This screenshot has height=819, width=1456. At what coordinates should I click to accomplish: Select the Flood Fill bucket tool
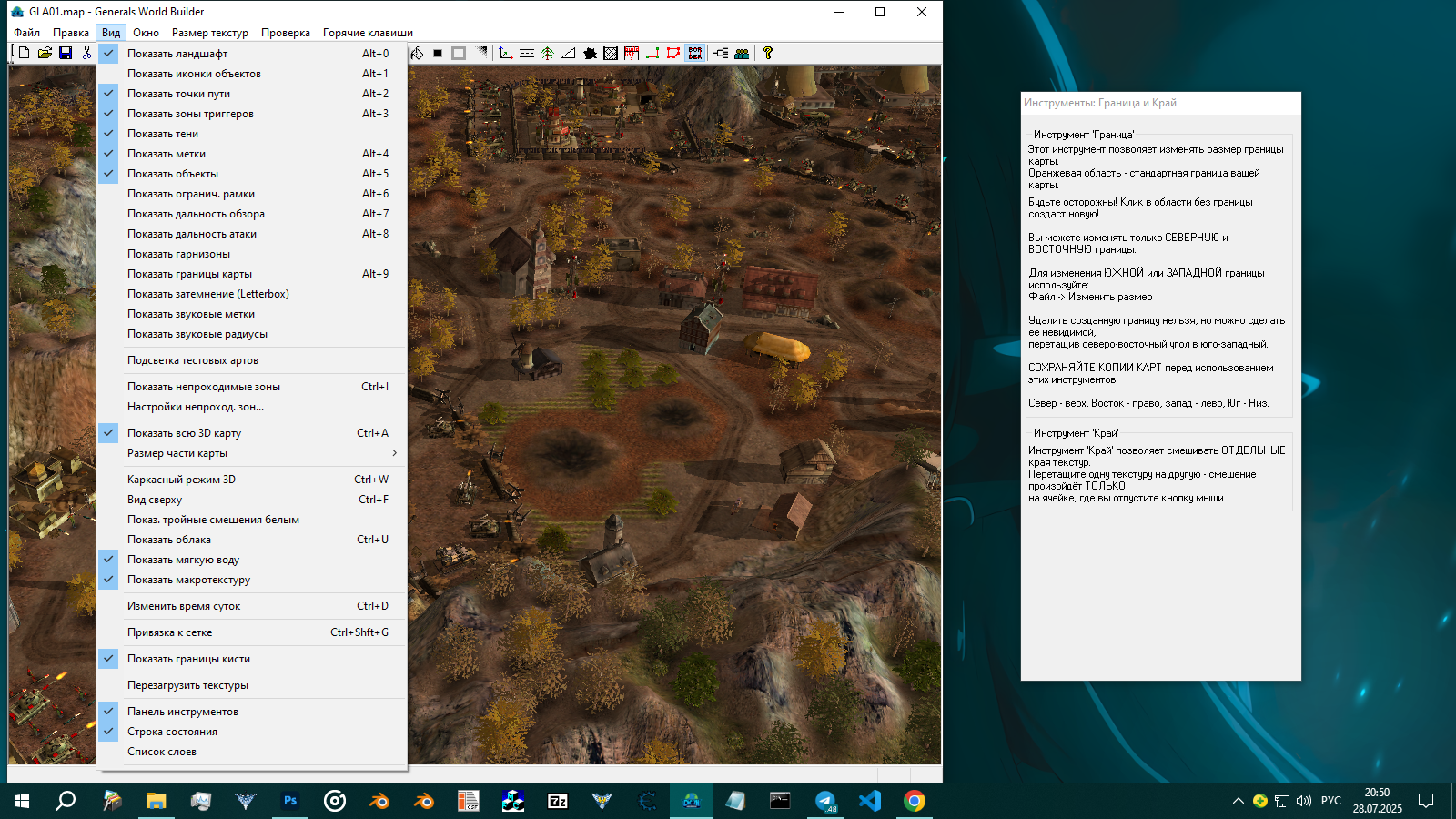(417, 53)
